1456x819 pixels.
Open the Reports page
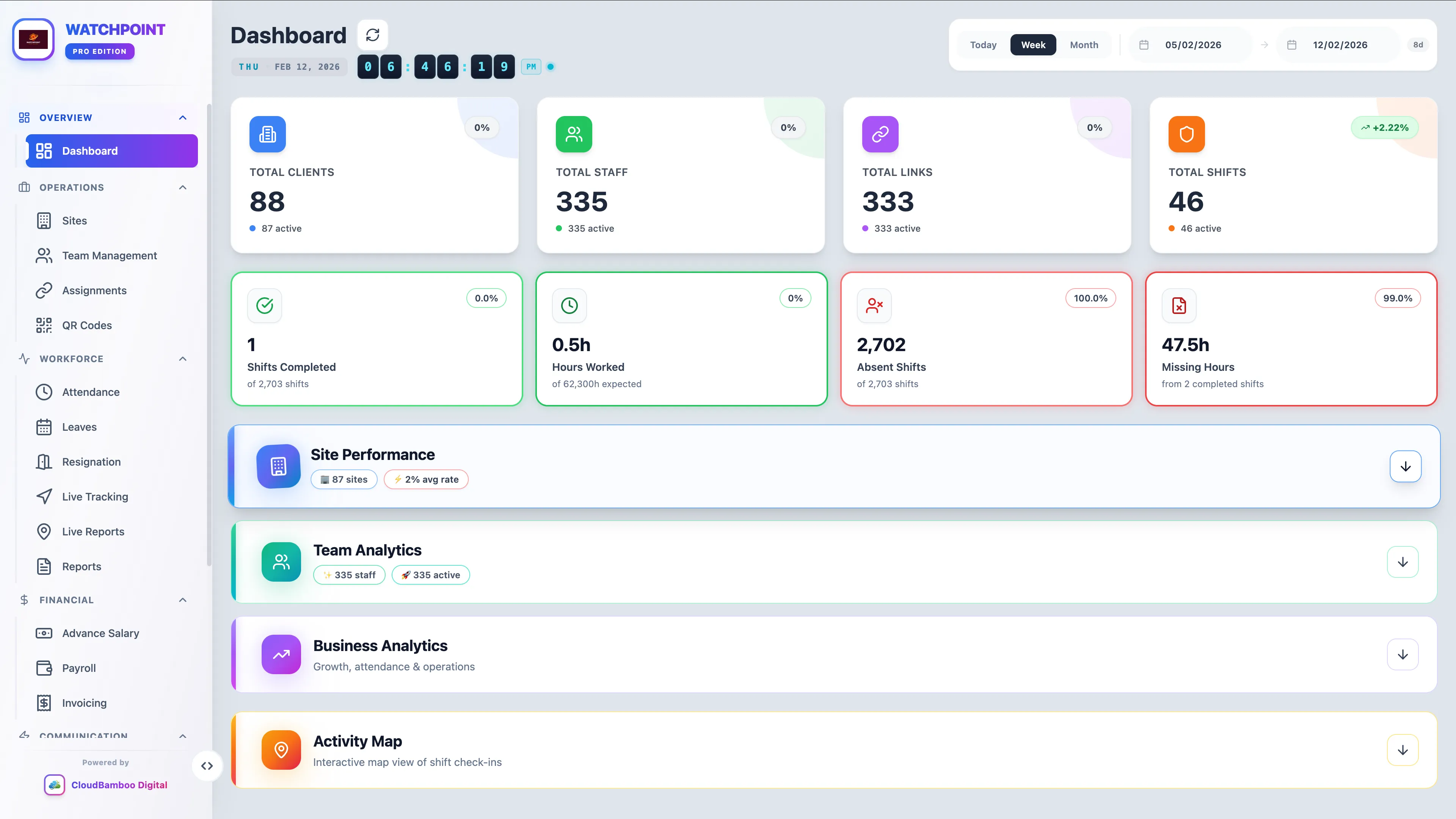tap(82, 566)
